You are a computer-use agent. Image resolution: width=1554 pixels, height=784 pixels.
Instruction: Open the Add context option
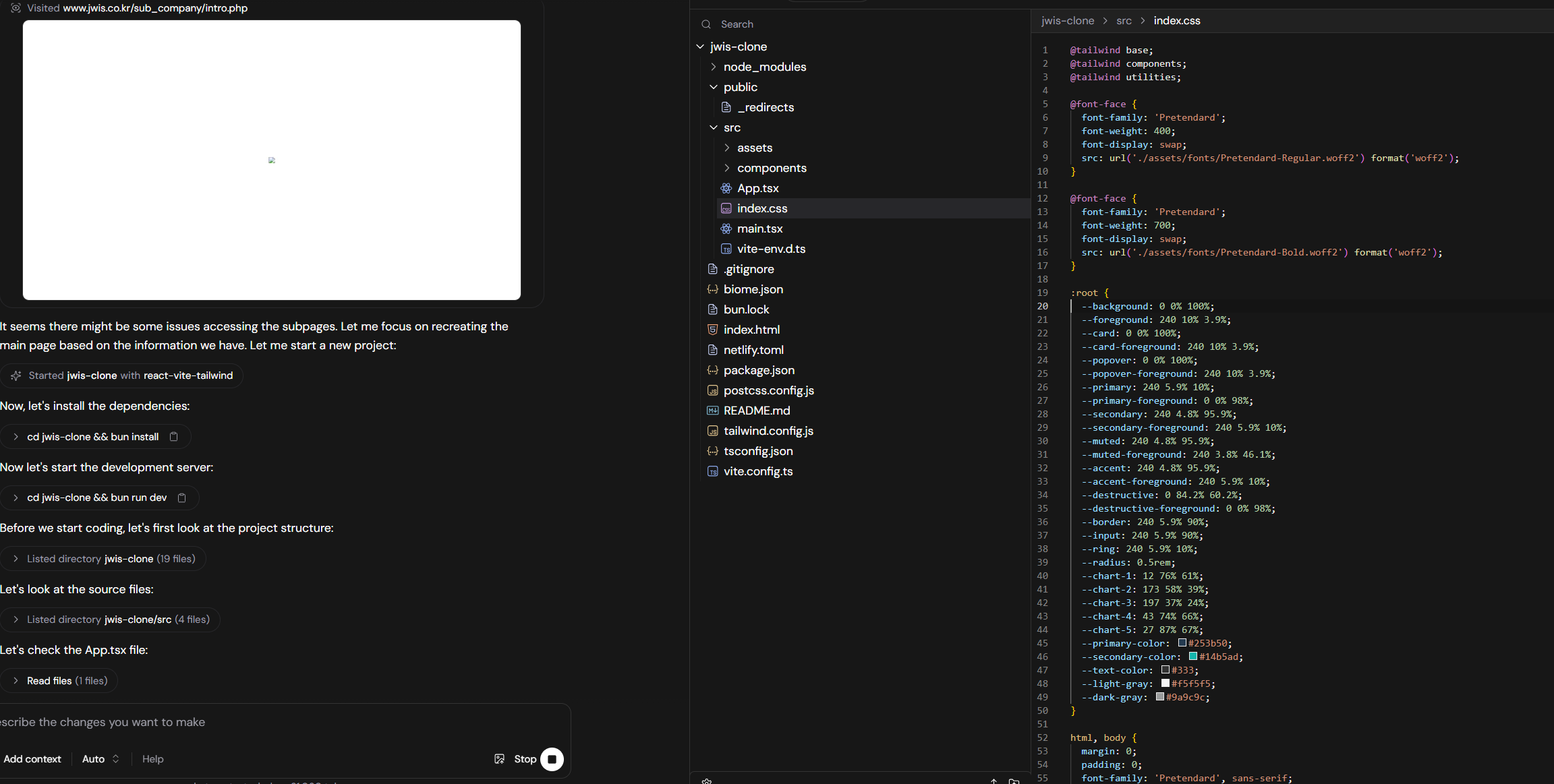(32, 759)
